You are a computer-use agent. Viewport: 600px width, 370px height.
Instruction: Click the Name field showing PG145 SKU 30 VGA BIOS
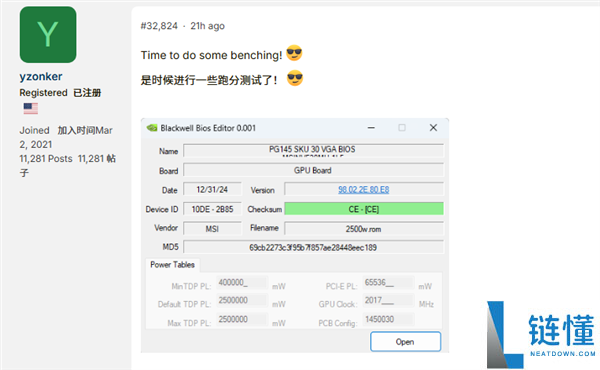click(313, 150)
